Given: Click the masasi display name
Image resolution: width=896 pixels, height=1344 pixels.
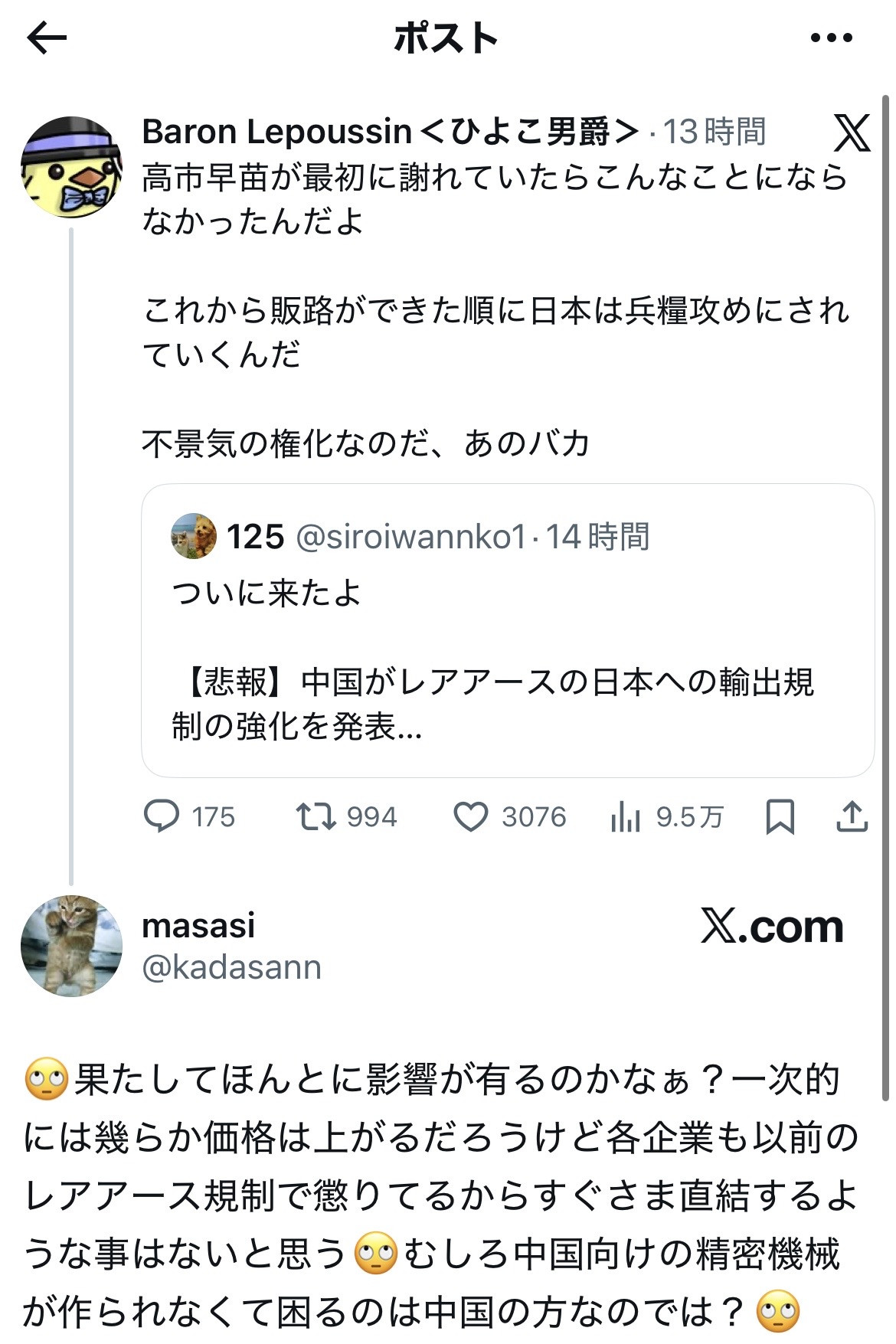Looking at the screenshot, I should click(x=198, y=925).
